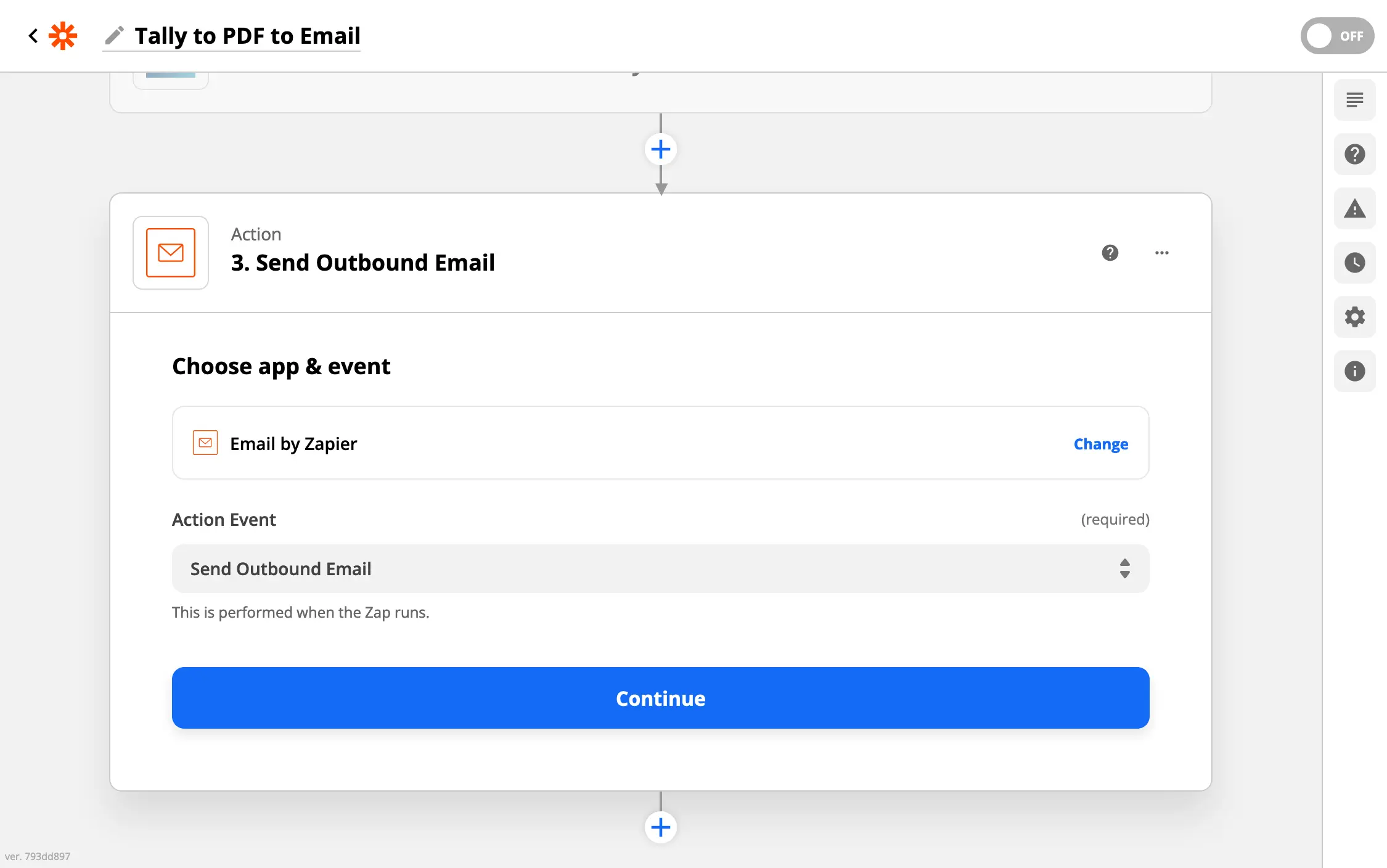Image resolution: width=1387 pixels, height=868 pixels.
Task: Click Change to pick a different app
Action: pos(1100,443)
